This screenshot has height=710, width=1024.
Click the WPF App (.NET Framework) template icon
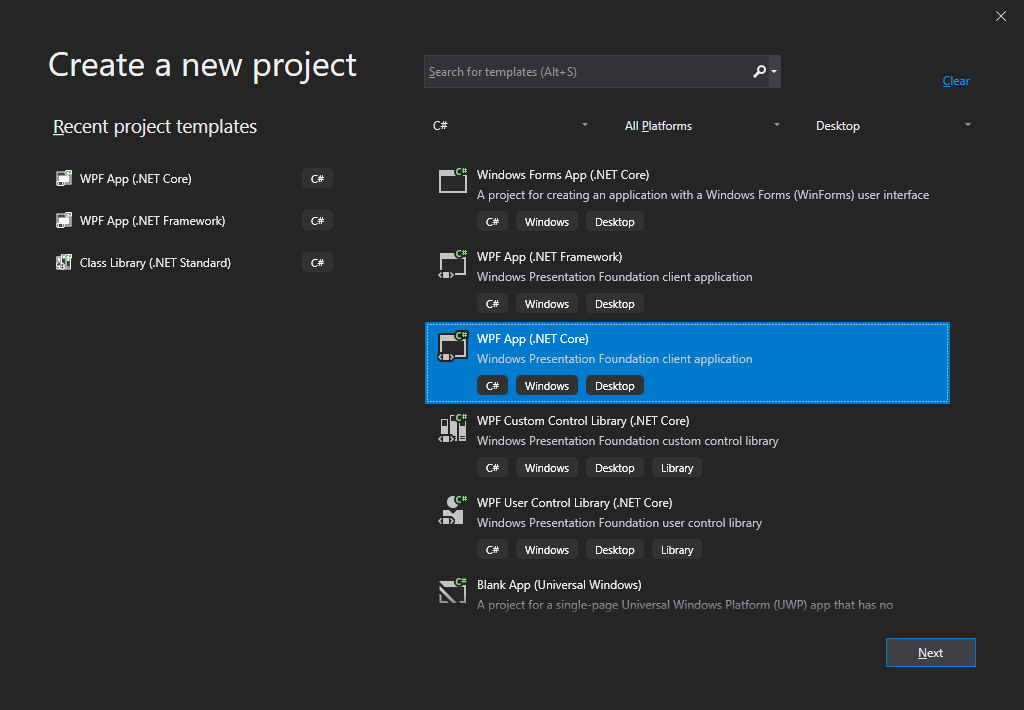pyautogui.click(x=453, y=263)
